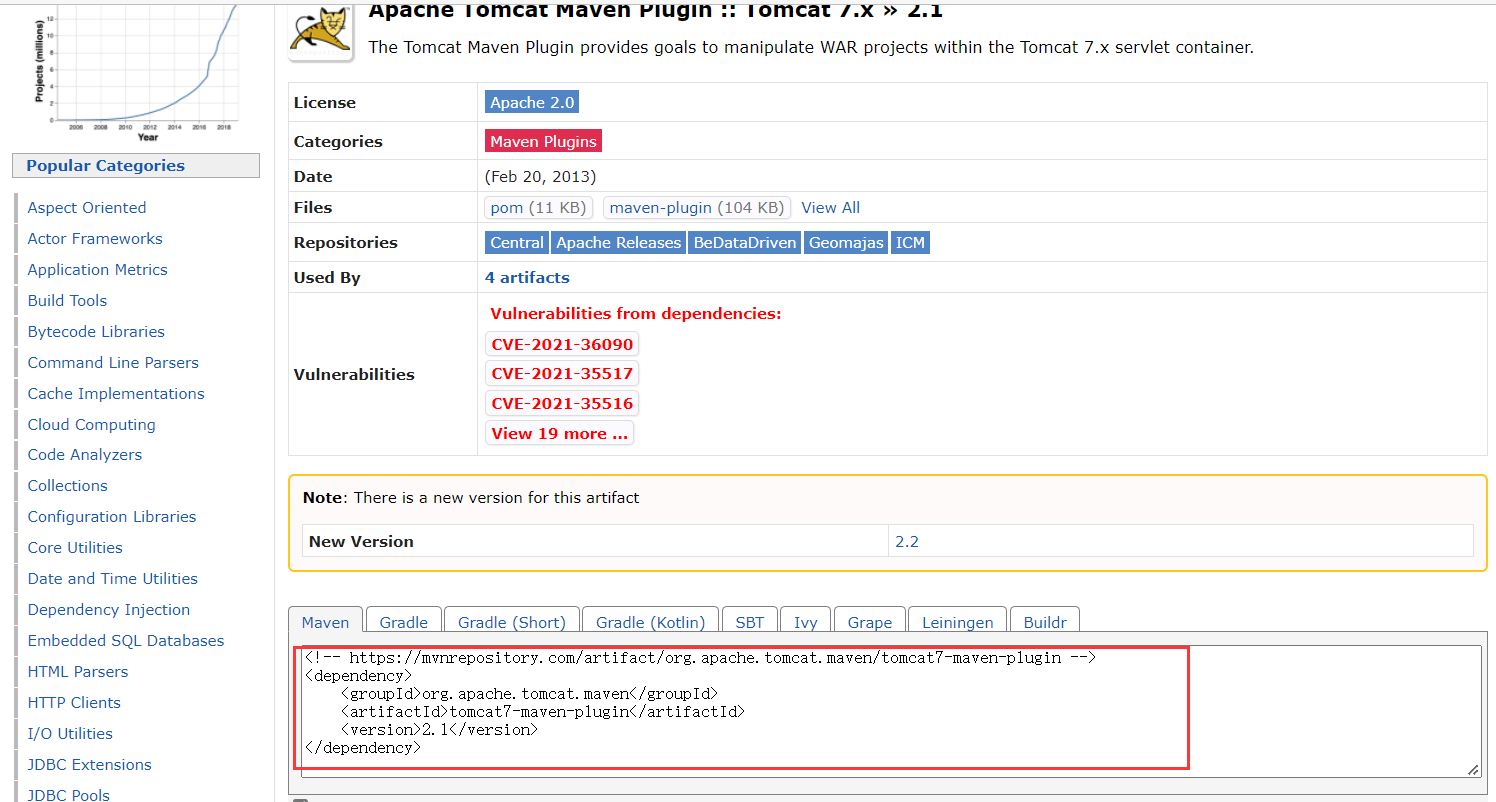Open the JDBC Pools category

[69, 795]
